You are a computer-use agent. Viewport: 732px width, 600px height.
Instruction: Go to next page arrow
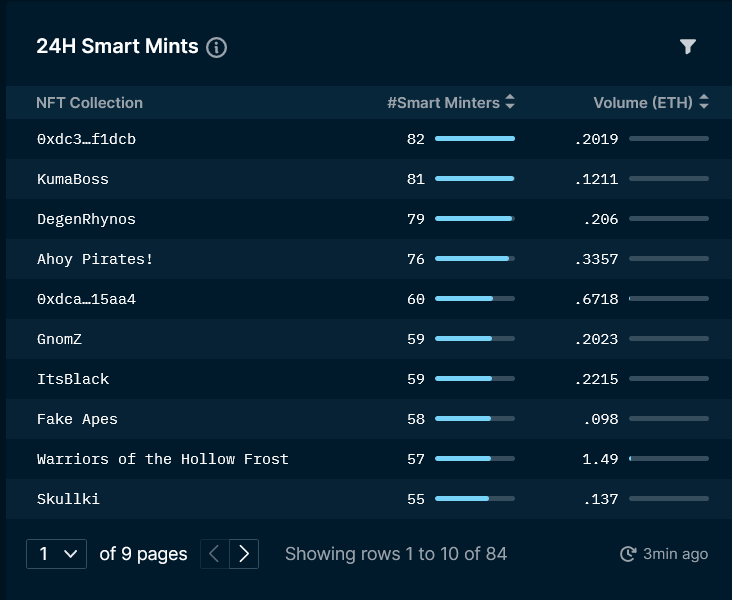244,554
